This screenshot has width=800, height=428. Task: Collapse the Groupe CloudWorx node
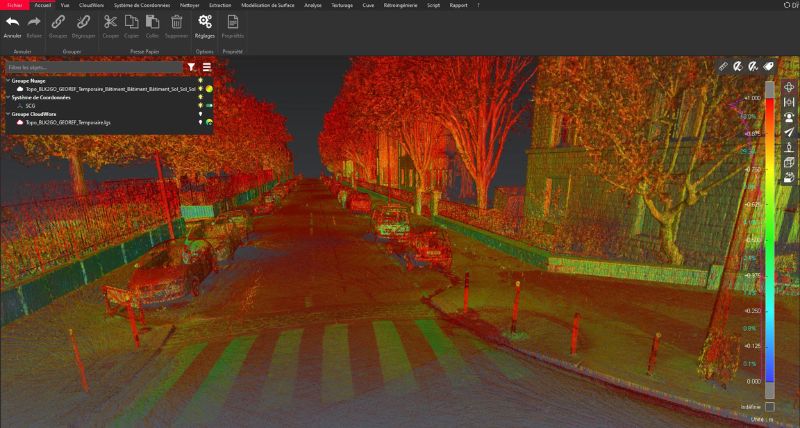[x=8, y=114]
